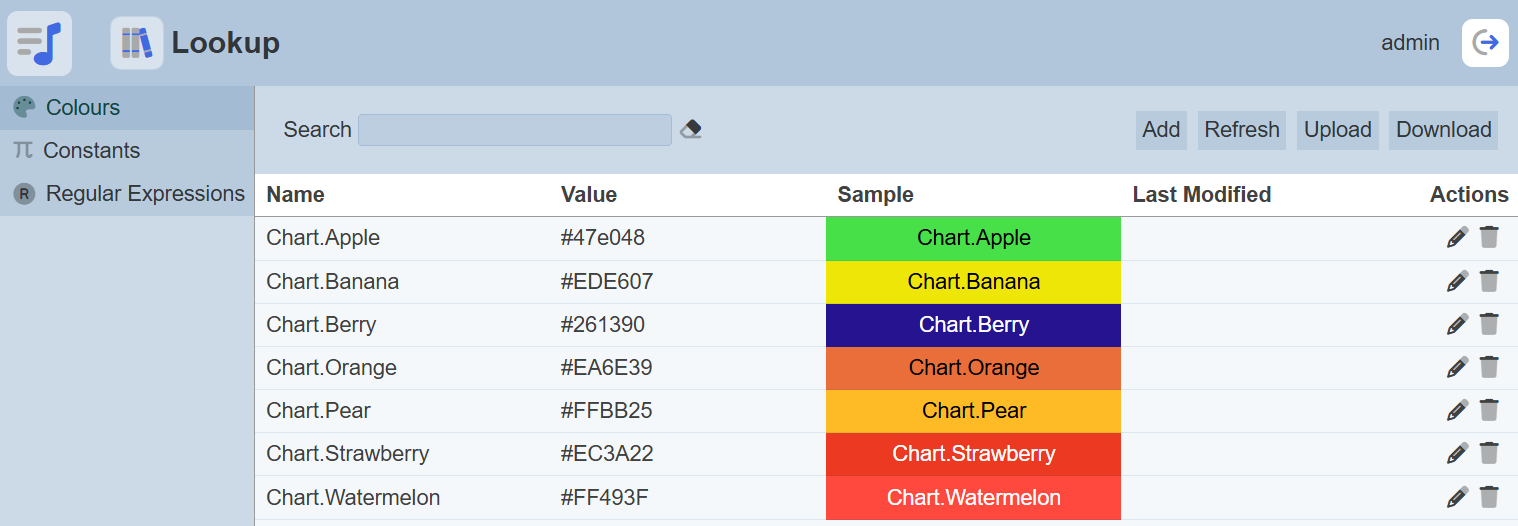Click the Upload button
The width and height of the screenshot is (1518, 526).
coord(1337,130)
